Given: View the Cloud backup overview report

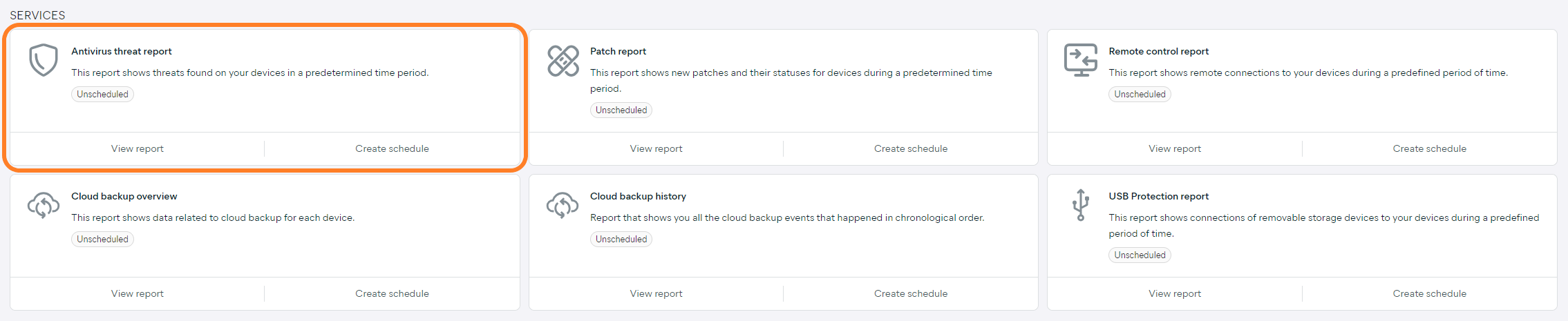Looking at the screenshot, I should 138,293.
